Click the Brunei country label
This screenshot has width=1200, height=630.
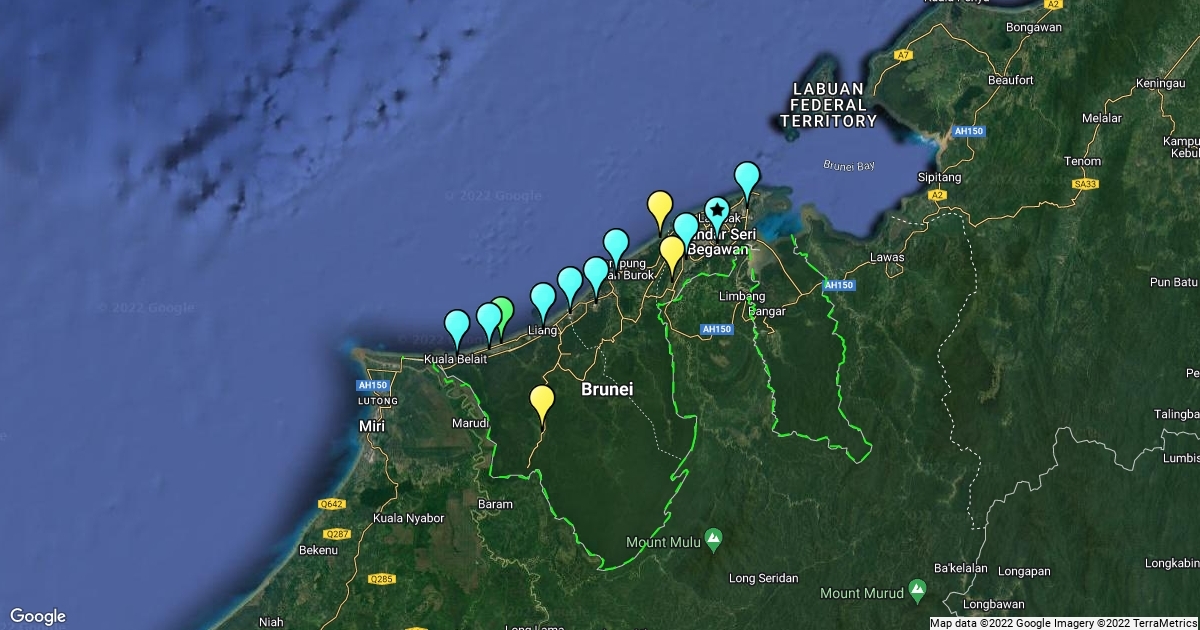coord(607,389)
